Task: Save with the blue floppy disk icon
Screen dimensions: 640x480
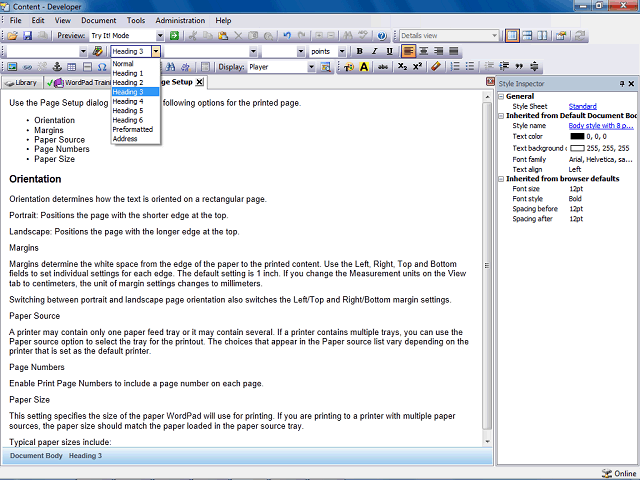Action: click(27, 36)
